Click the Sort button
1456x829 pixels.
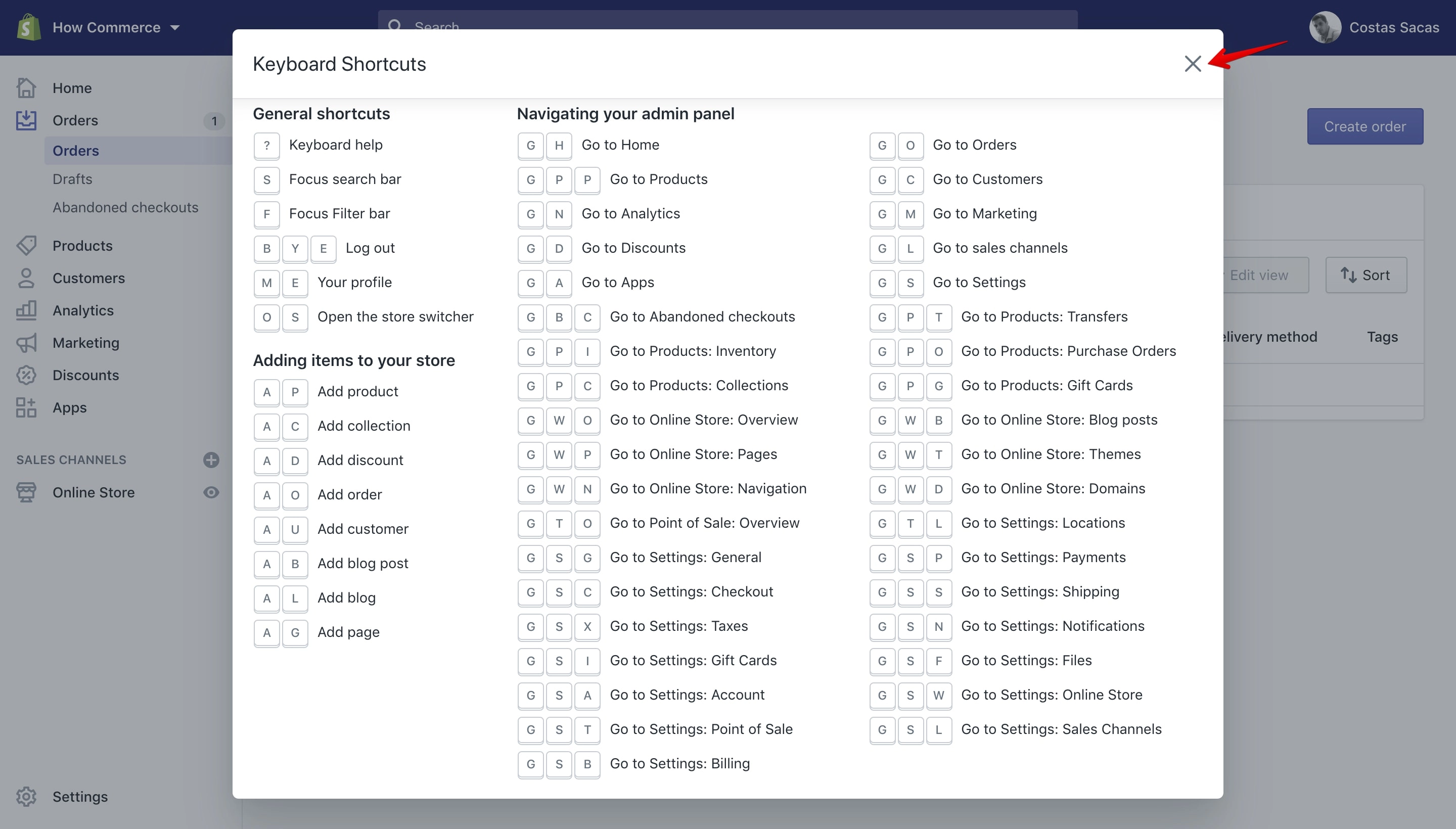click(1366, 275)
